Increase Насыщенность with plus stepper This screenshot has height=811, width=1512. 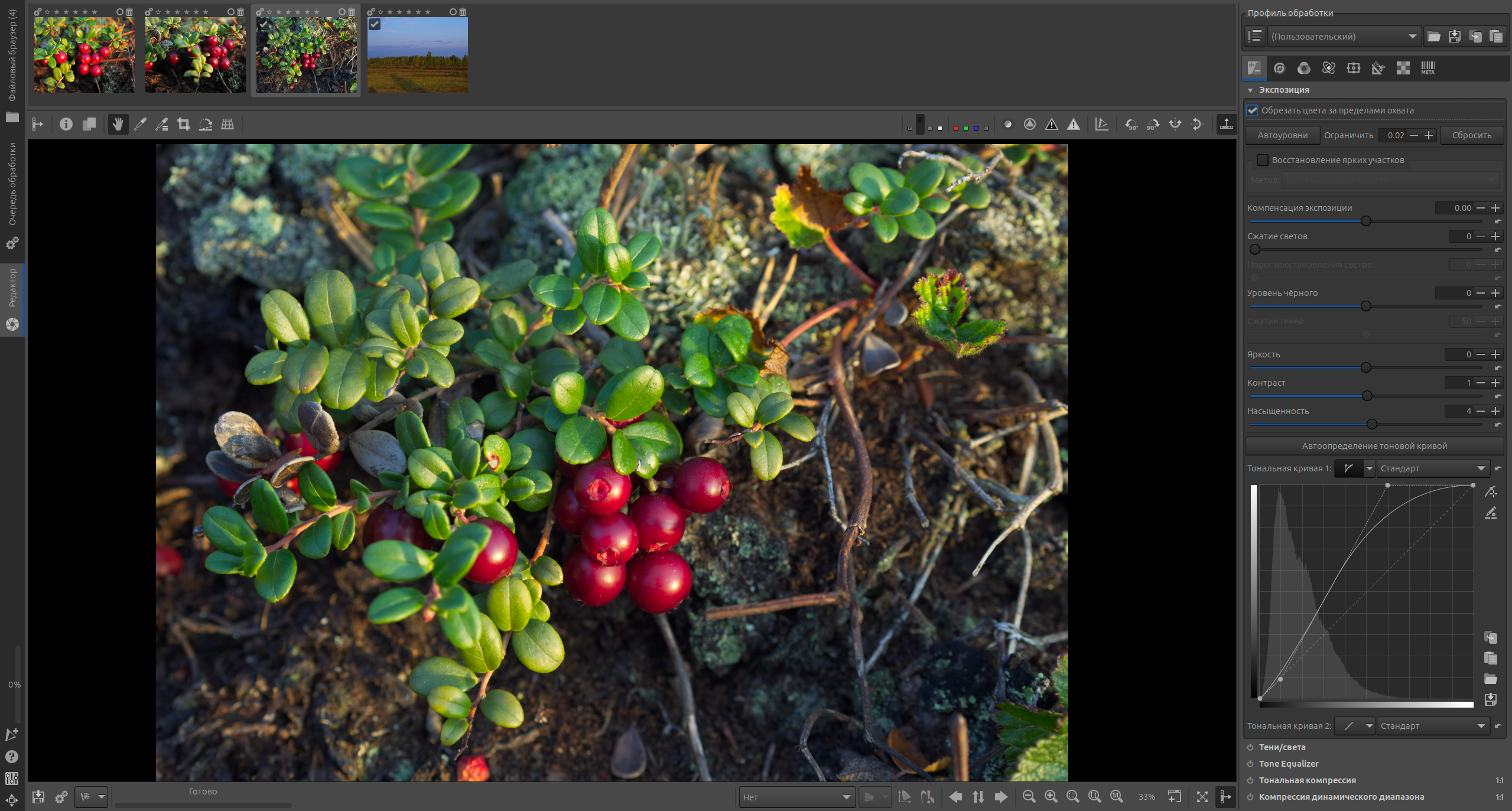click(1495, 411)
